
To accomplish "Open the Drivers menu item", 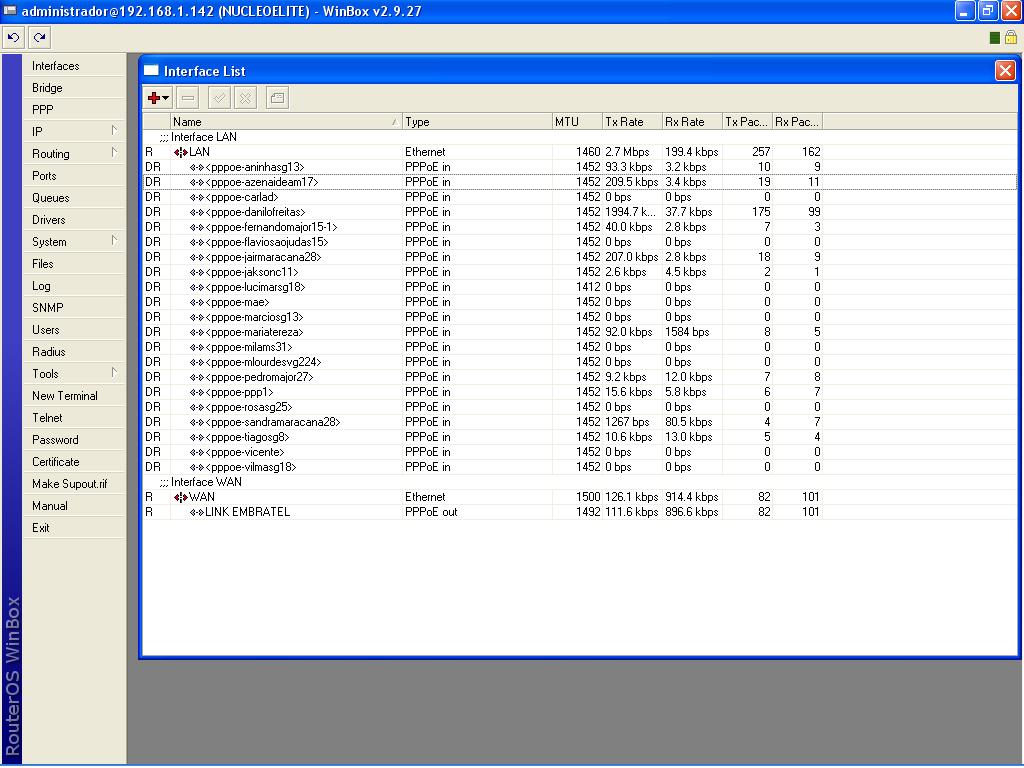I will click(74, 220).
